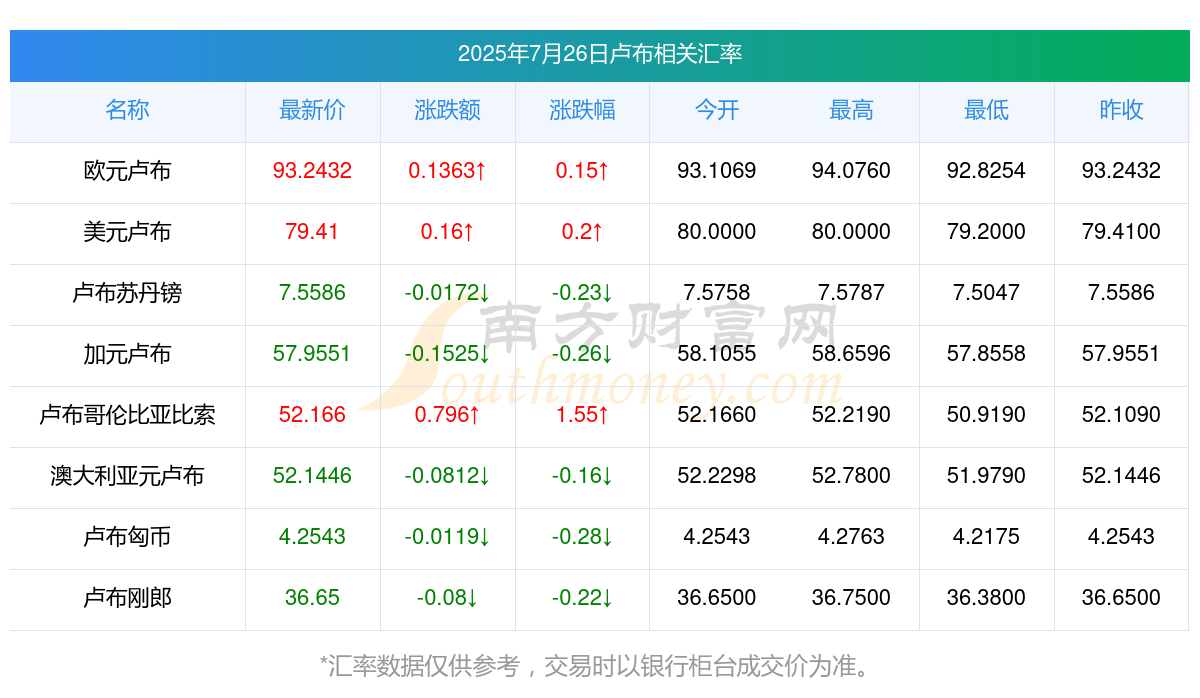1200x698 pixels.
Task: Click change percent -0.26↓
Action: (x=582, y=354)
